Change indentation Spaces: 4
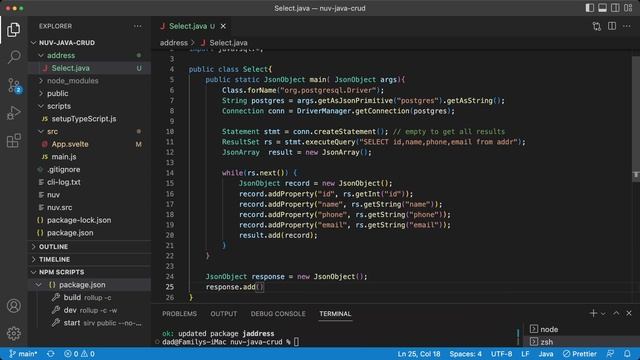The image size is (640, 360). coord(465,354)
